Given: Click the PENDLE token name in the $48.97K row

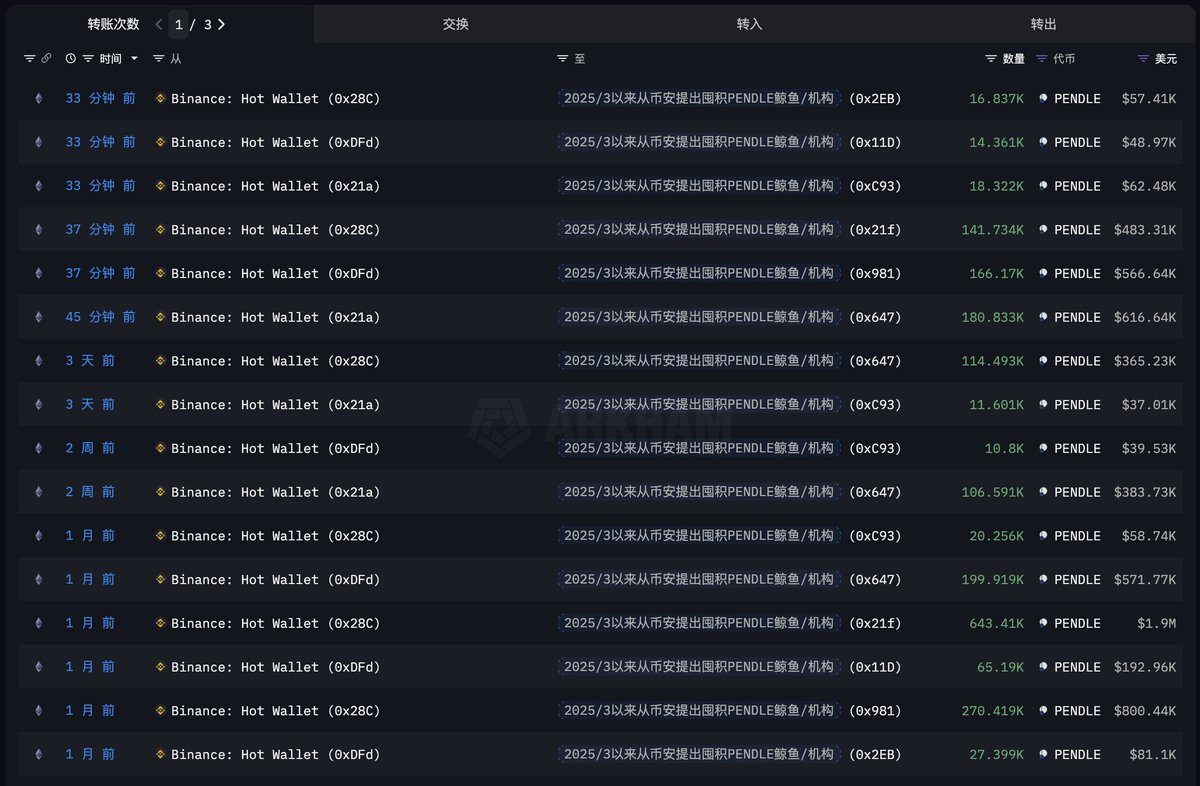Looking at the screenshot, I should coord(1077,142).
